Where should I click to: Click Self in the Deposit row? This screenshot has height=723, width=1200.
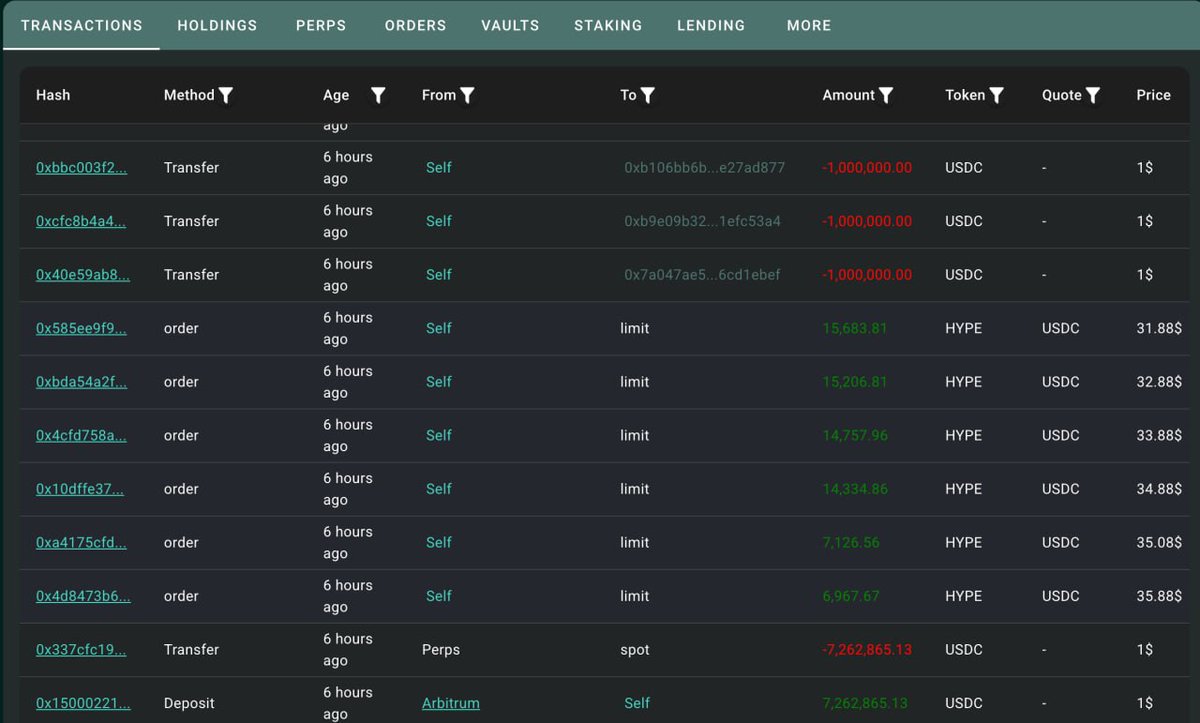637,703
